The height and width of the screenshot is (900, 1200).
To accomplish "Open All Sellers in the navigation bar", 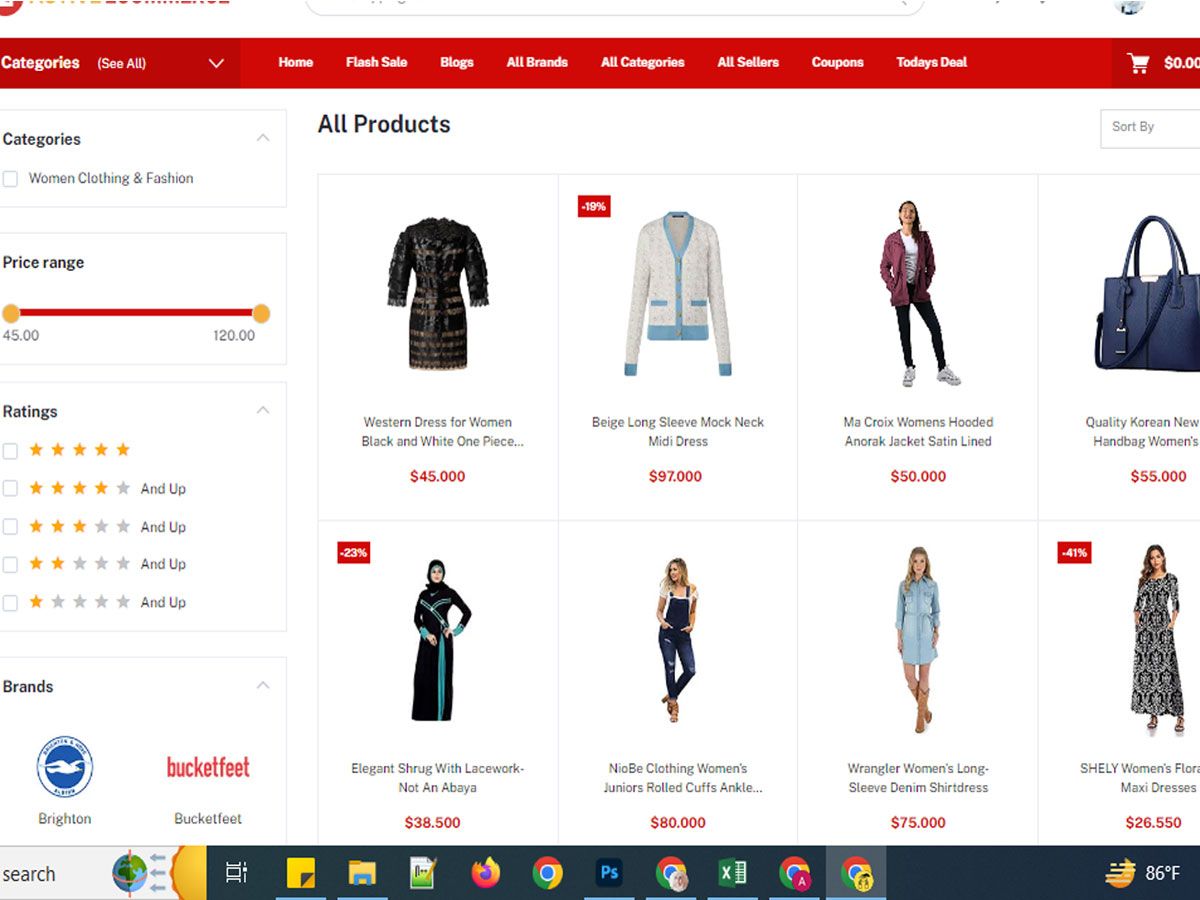I will 748,62.
